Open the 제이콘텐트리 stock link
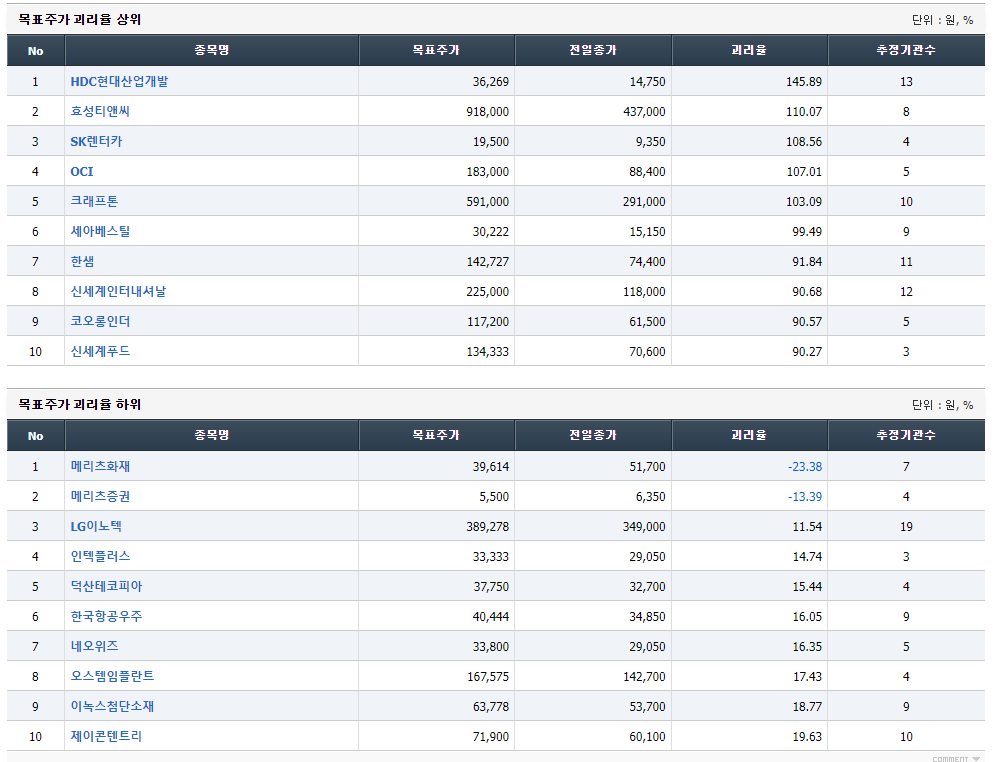Viewport: 995px width, 762px height. point(106,736)
